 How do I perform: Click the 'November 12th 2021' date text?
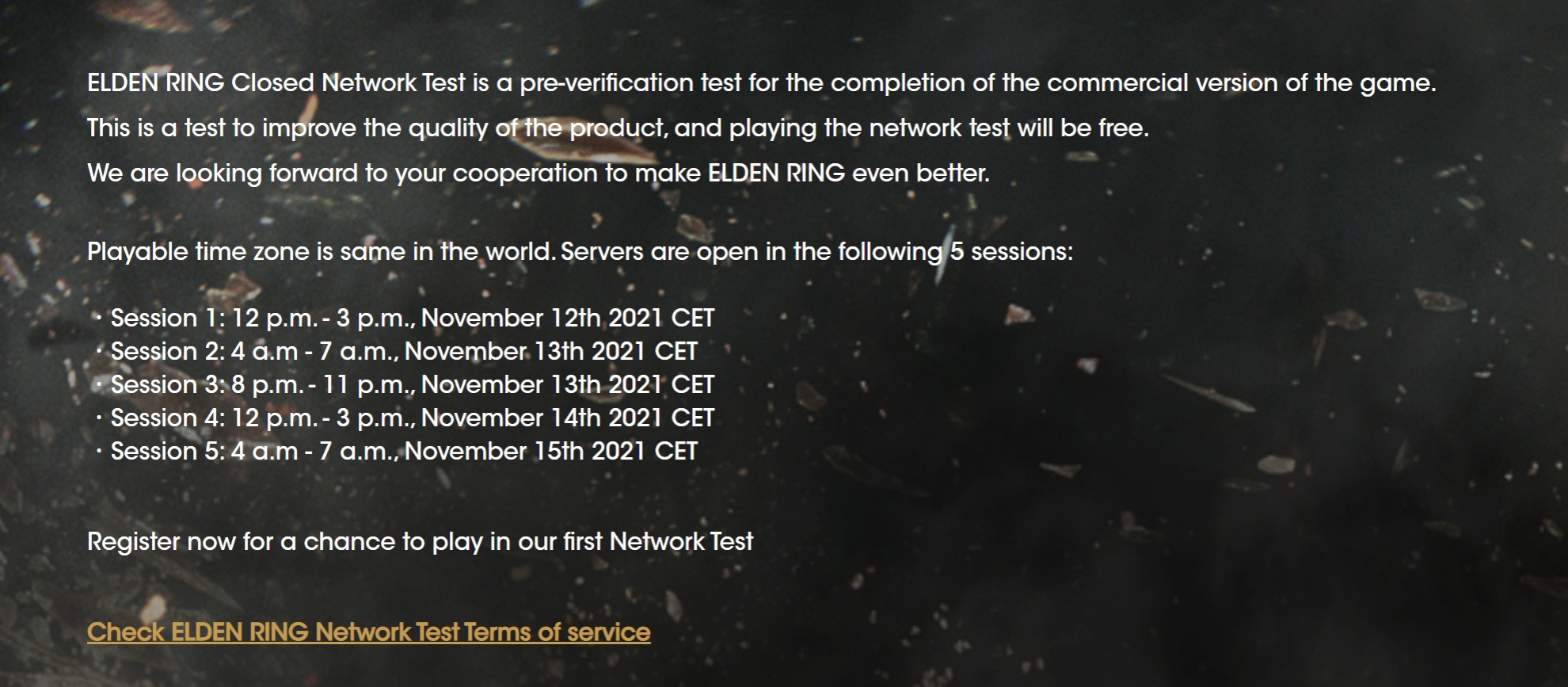click(542, 319)
